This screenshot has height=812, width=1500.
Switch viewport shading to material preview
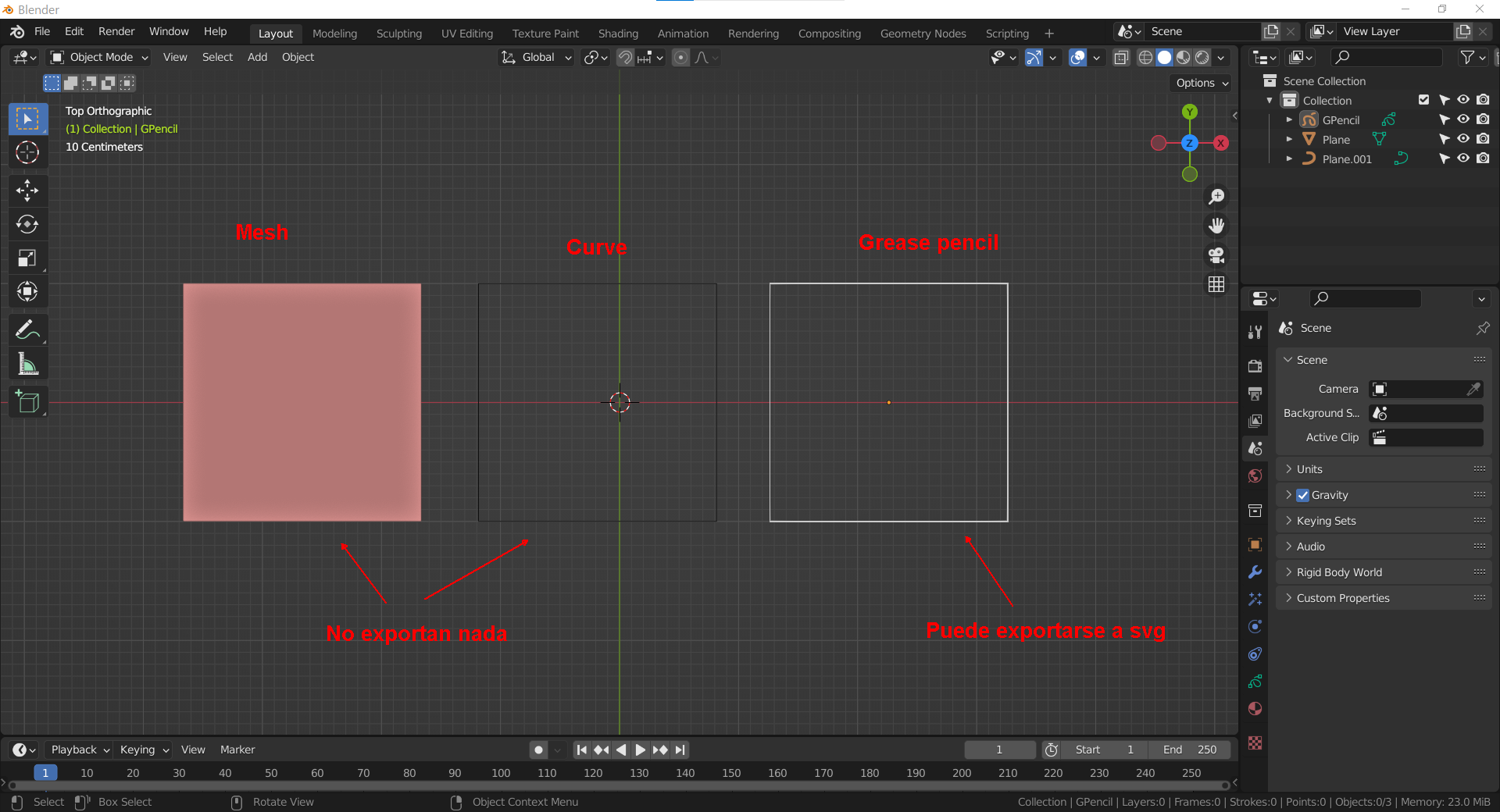[1184, 57]
